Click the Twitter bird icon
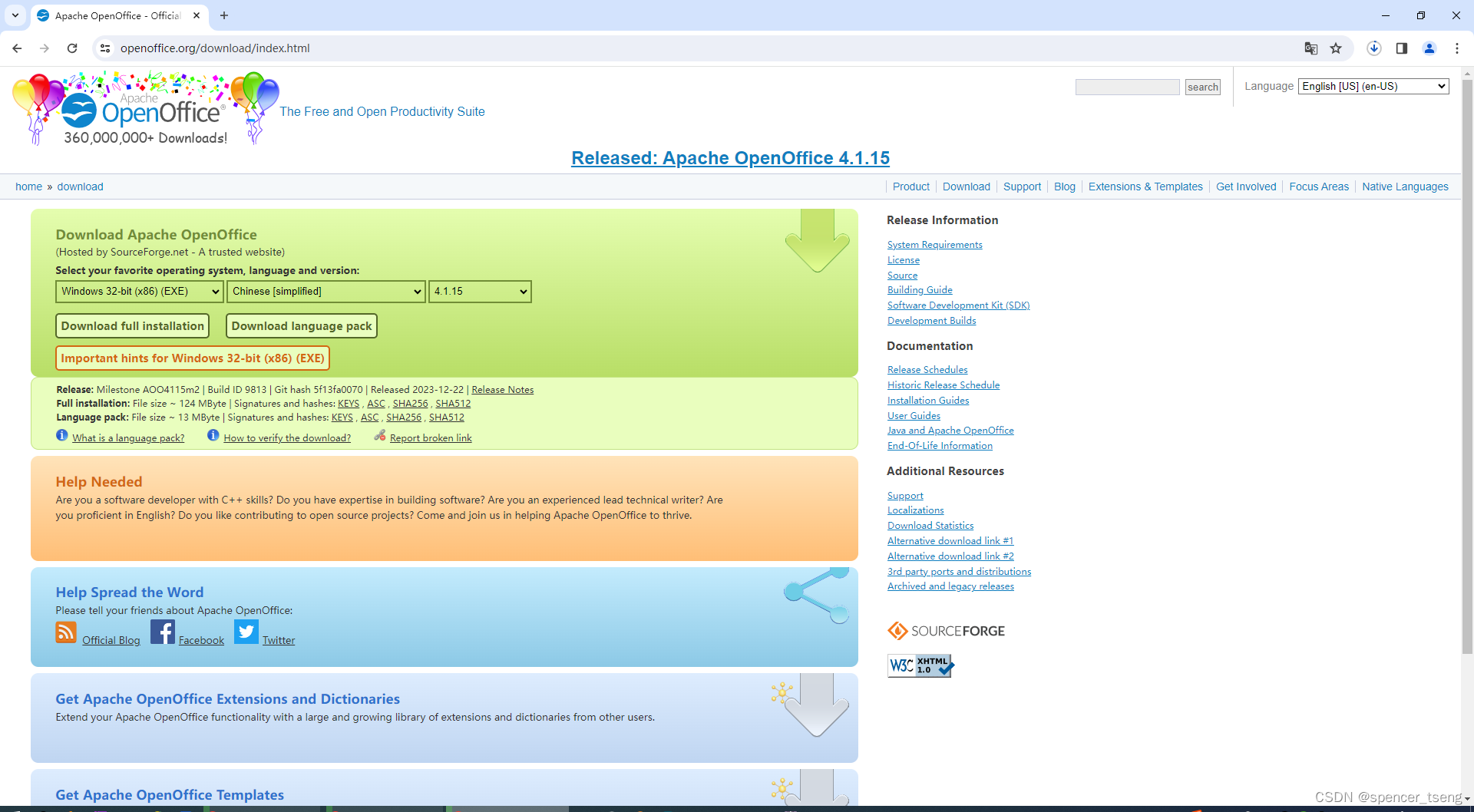 (x=246, y=632)
